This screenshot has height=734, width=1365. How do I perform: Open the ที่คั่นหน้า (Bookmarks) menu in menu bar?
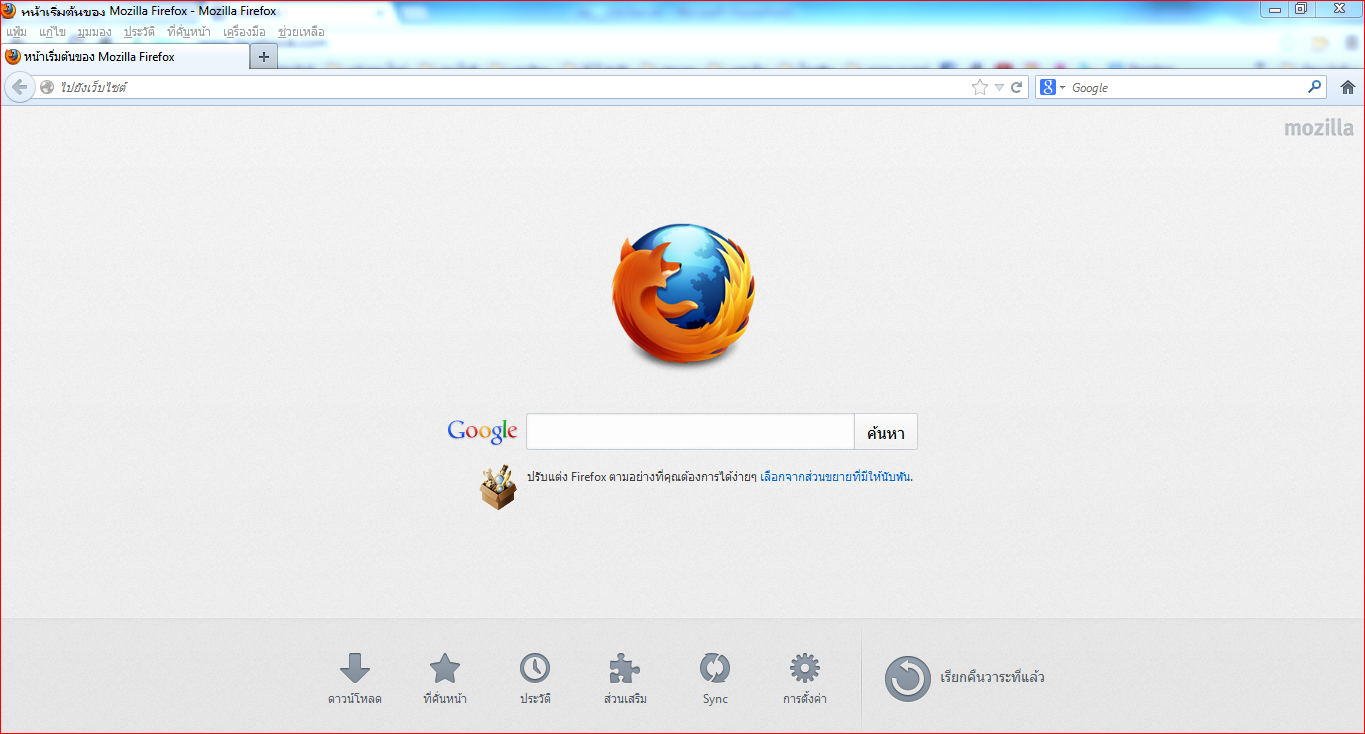point(189,32)
